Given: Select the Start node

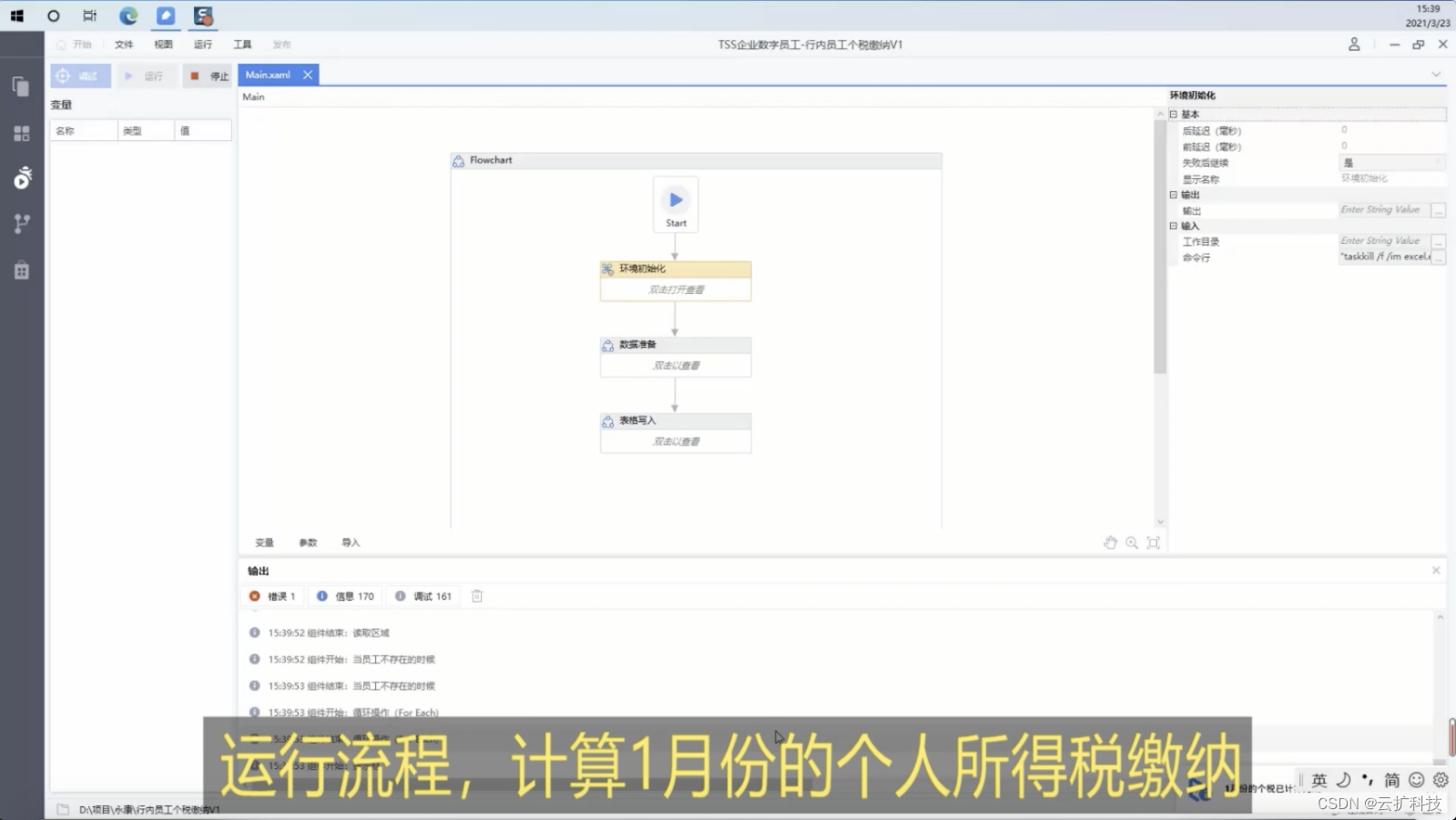Looking at the screenshot, I should coord(676,204).
